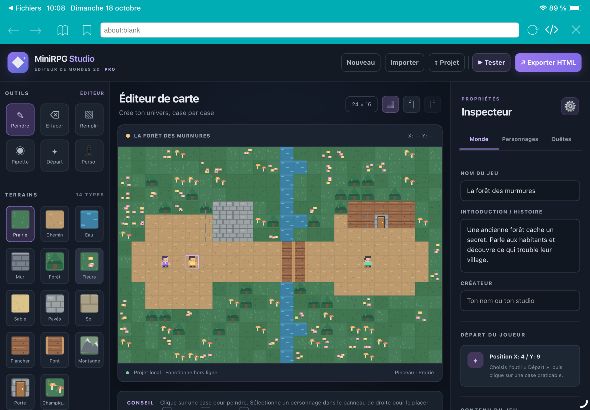Viewport: 590px width, 410px height.
Task: Click the cabin door tile on the map
Action: (381, 222)
